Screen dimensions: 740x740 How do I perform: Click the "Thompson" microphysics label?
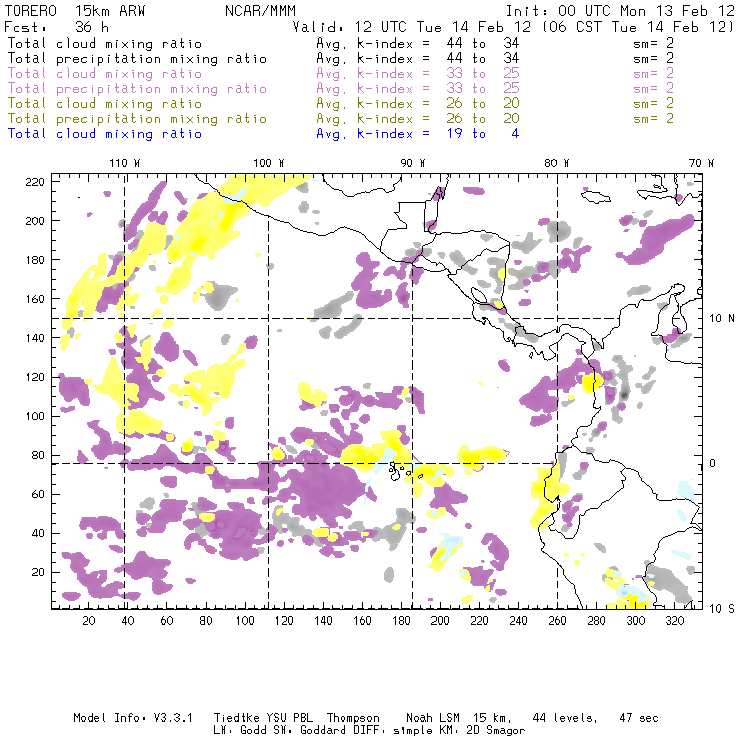point(353,719)
